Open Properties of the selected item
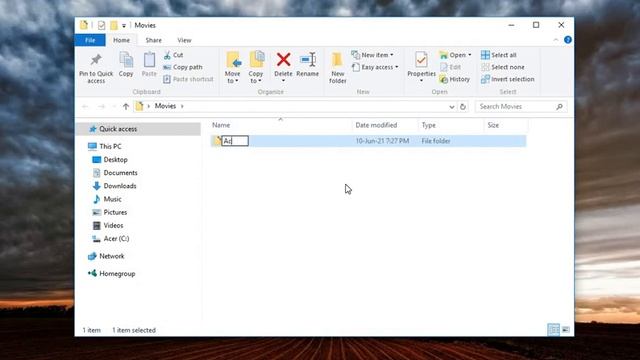Image resolution: width=640 pixels, height=360 pixels. coord(421,67)
